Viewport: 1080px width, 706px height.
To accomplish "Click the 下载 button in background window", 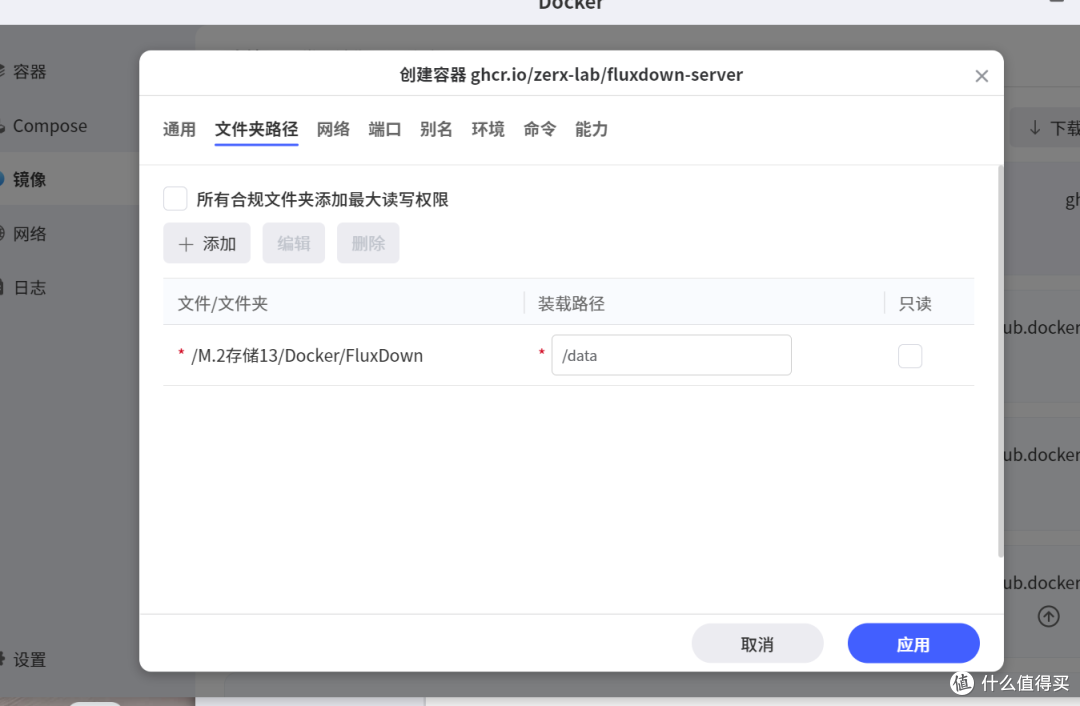I will [x=1045, y=127].
